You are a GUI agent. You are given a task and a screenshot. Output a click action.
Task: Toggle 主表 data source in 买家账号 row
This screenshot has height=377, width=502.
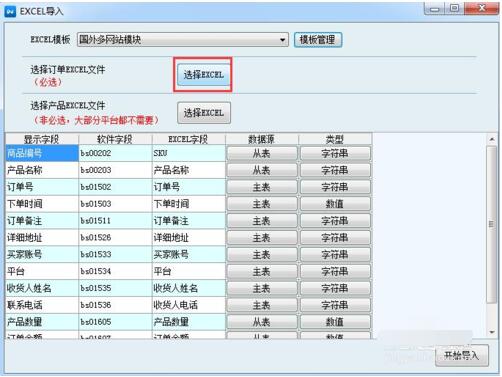coord(262,255)
